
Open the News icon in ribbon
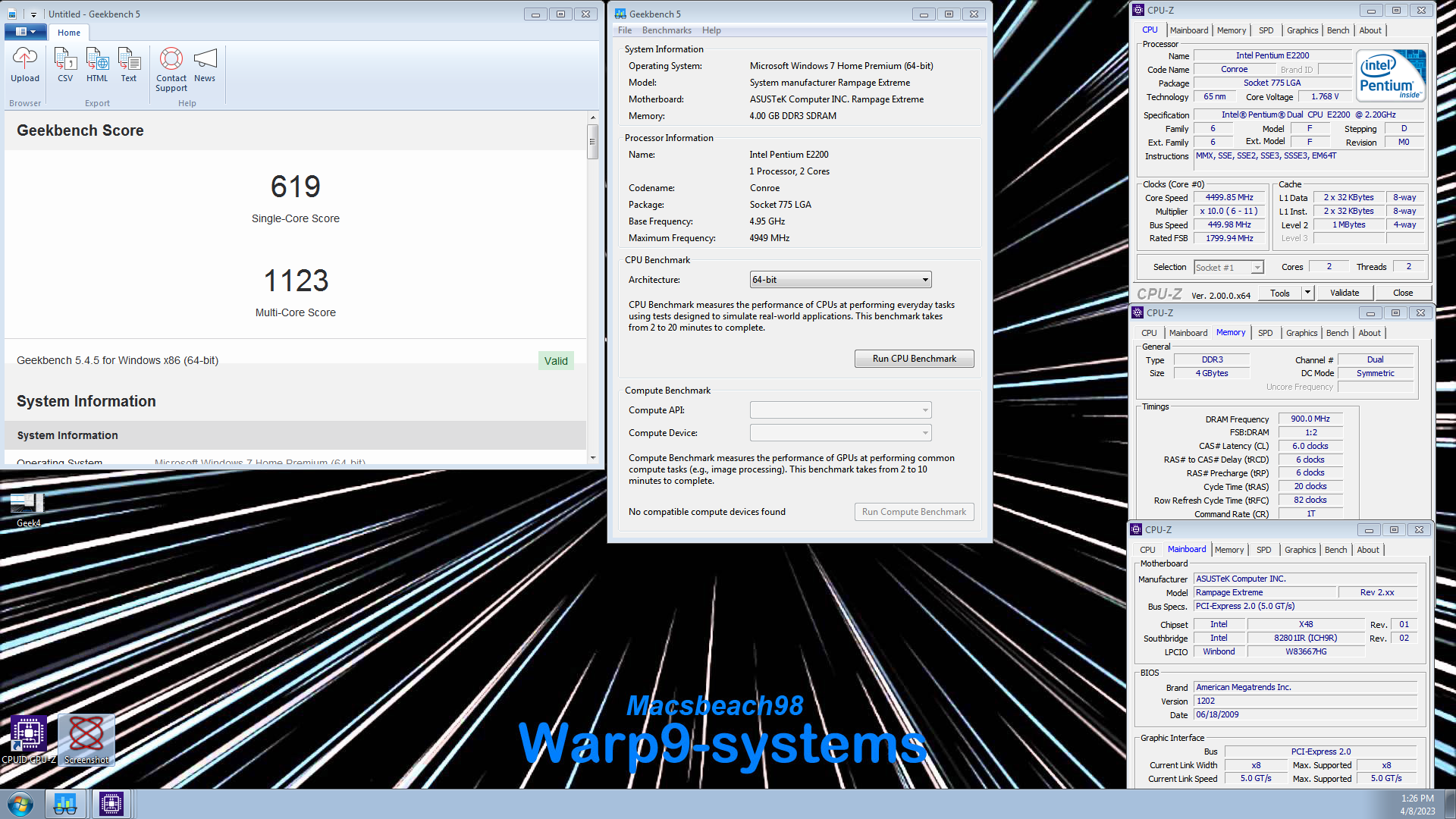pyautogui.click(x=205, y=64)
